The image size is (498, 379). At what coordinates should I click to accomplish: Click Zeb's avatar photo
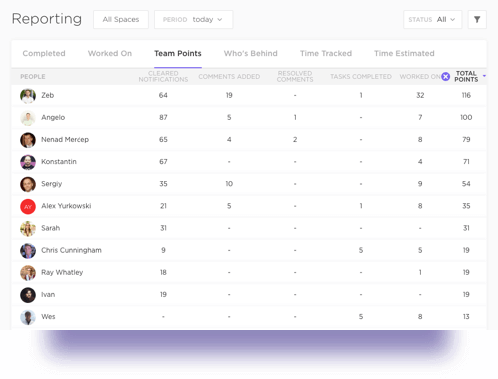pos(28,96)
